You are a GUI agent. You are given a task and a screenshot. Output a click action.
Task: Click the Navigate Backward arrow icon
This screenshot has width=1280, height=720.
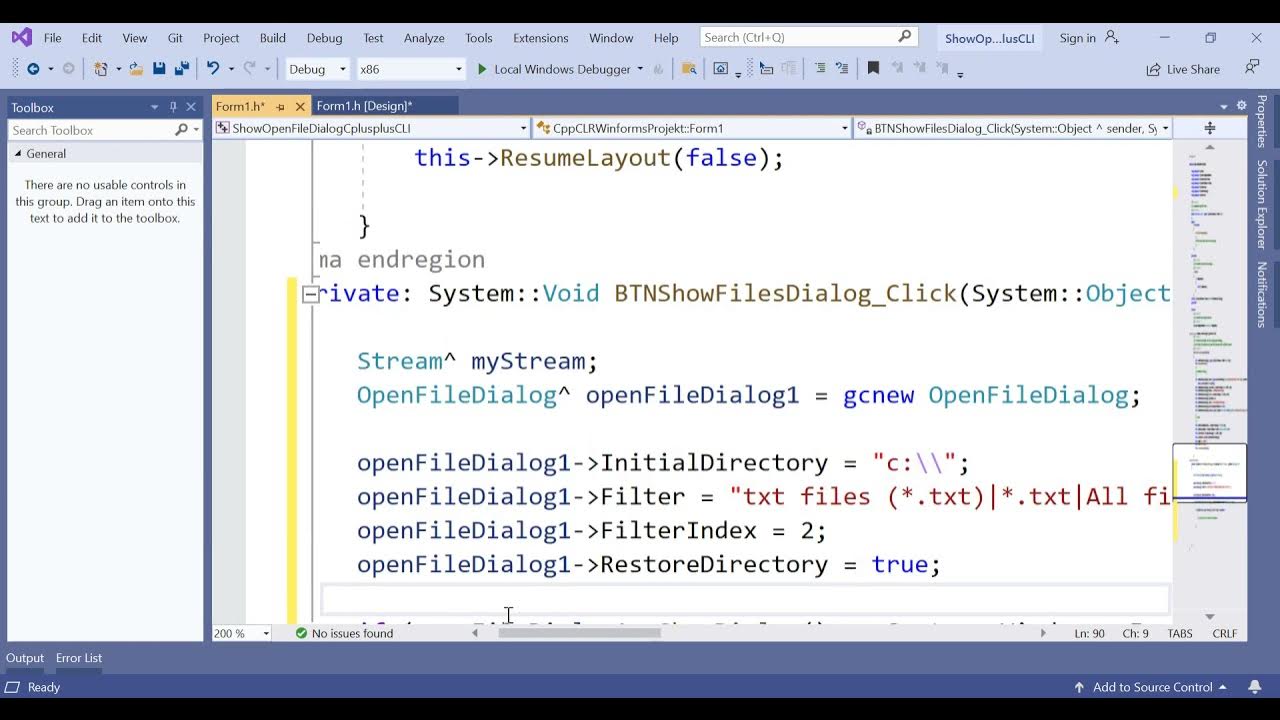(x=33, y=69)
